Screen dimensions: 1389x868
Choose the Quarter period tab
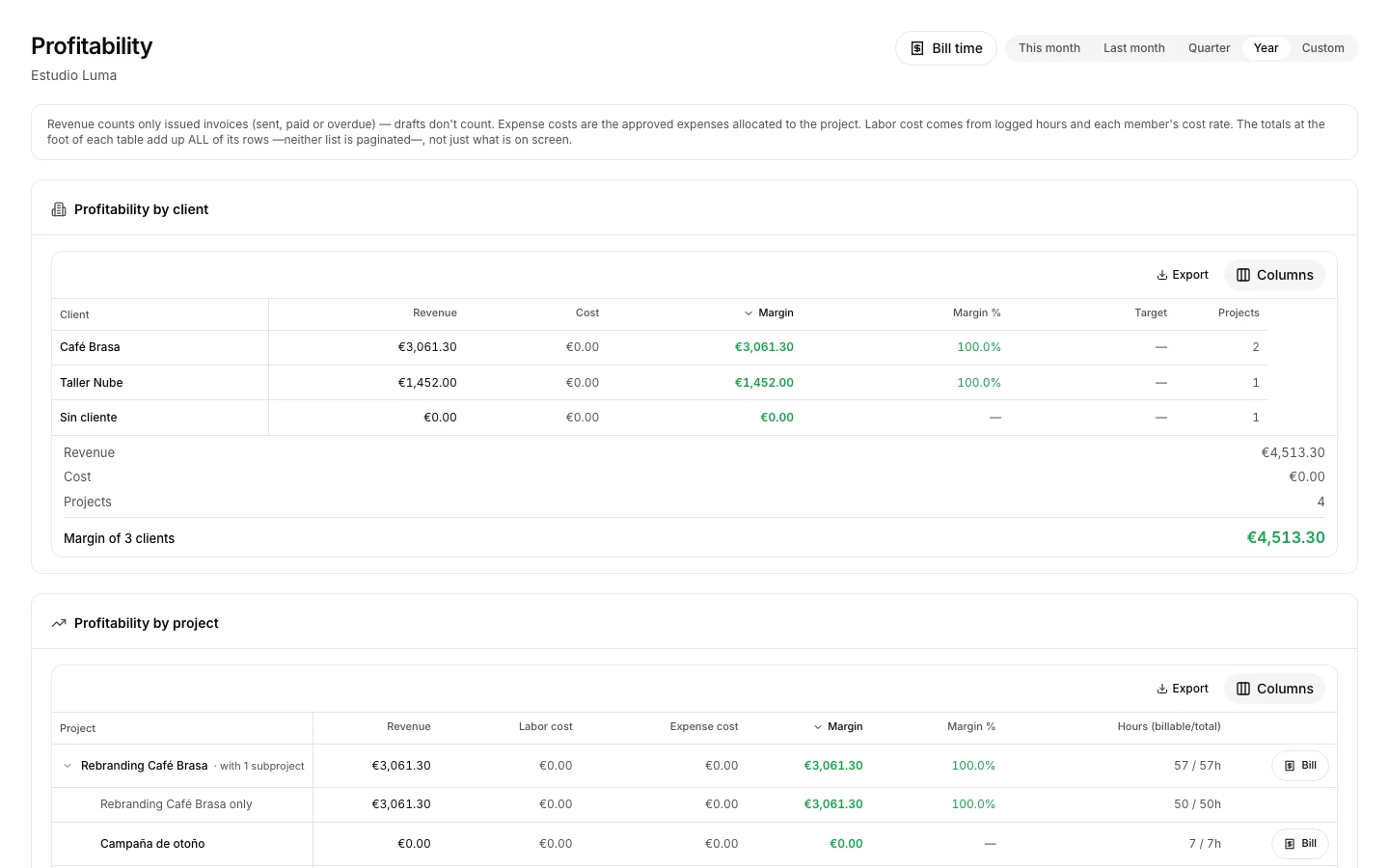pyautogui.click(x=1209, y=48)
